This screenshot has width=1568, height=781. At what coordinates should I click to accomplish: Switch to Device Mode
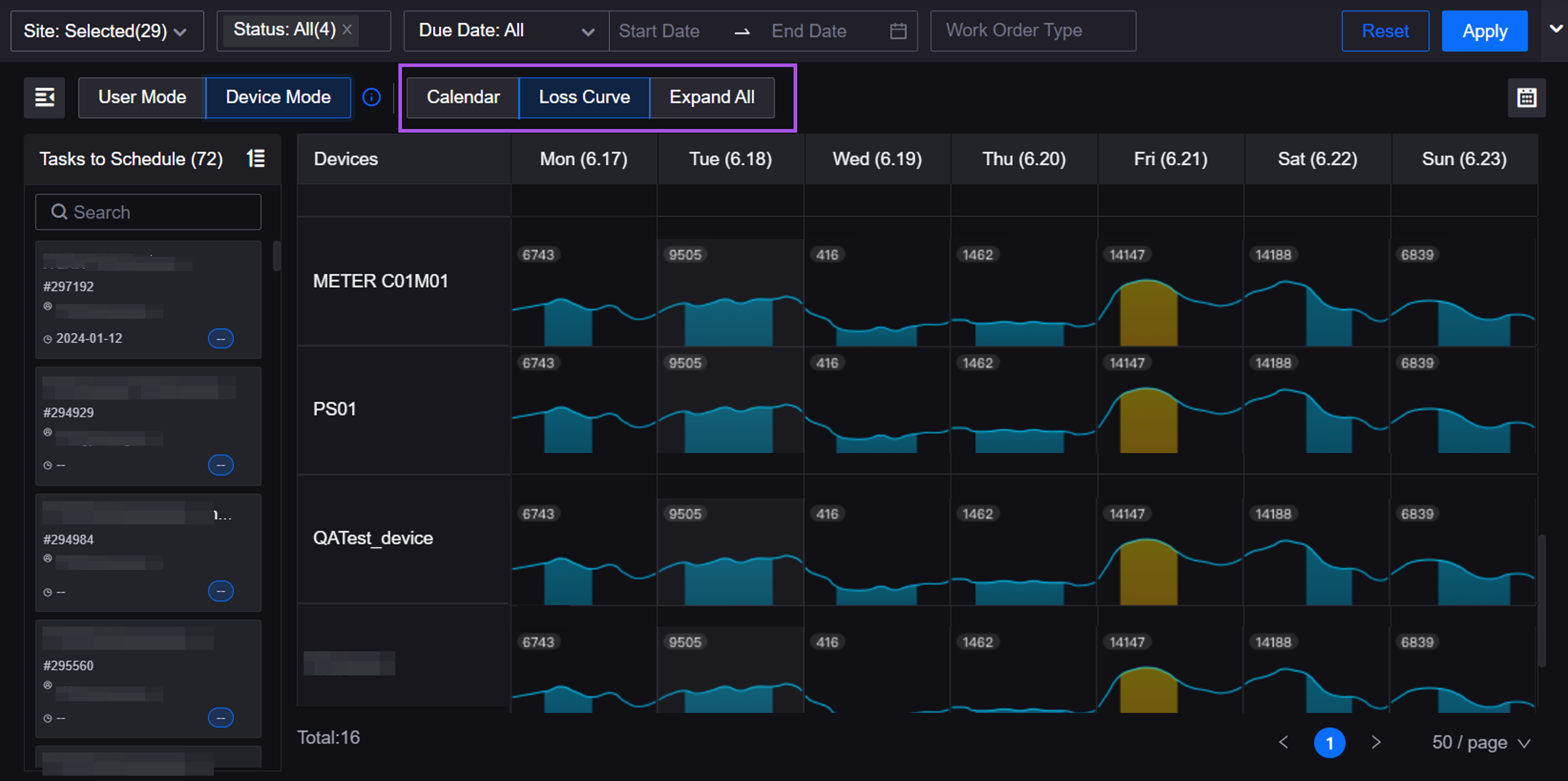coord(278,97)
